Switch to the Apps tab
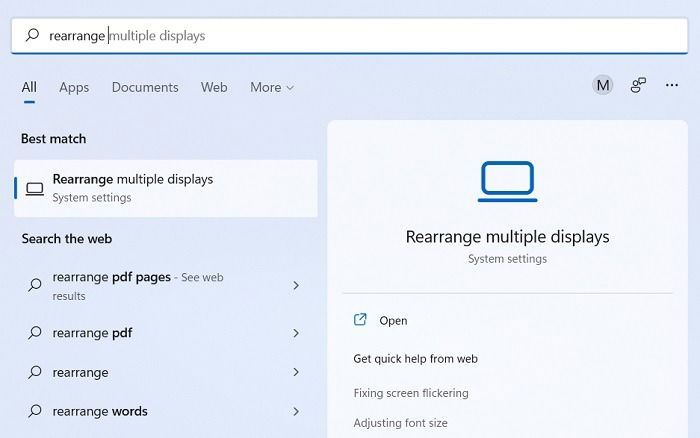 click(74, 88)
